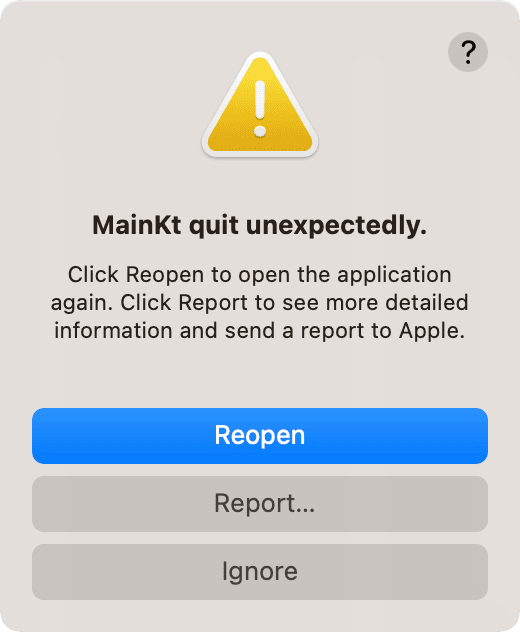This screenshot has height=632, width=520.
Task: Open the crash Report… details
Action: click(260, 503)
